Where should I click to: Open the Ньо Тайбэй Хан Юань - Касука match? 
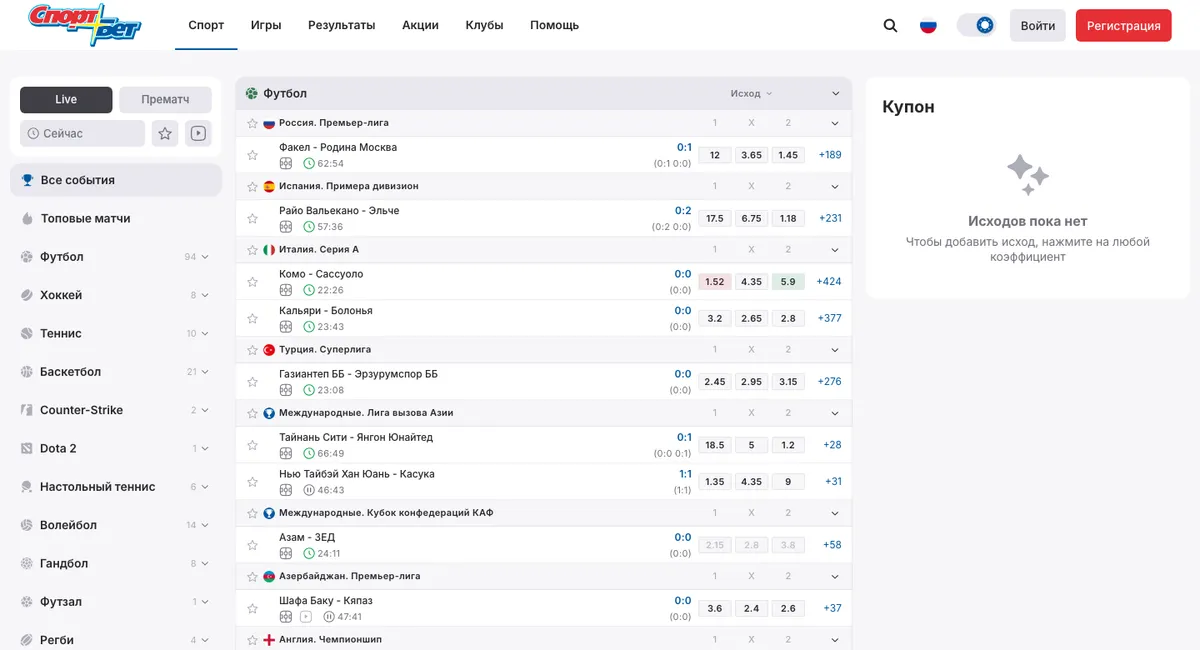(357, 474)
